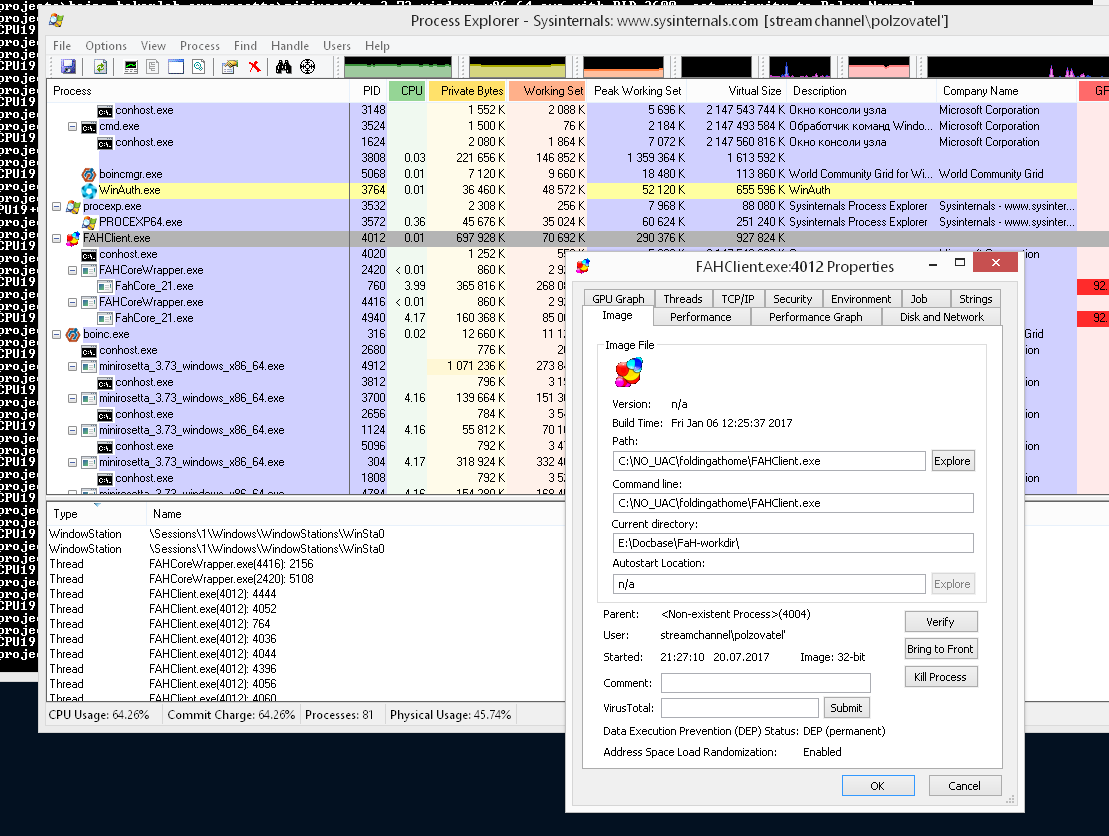Screen dimensions: 1109x836
Task: Click the binoculars find handle icon
Action: coord(284,66)
